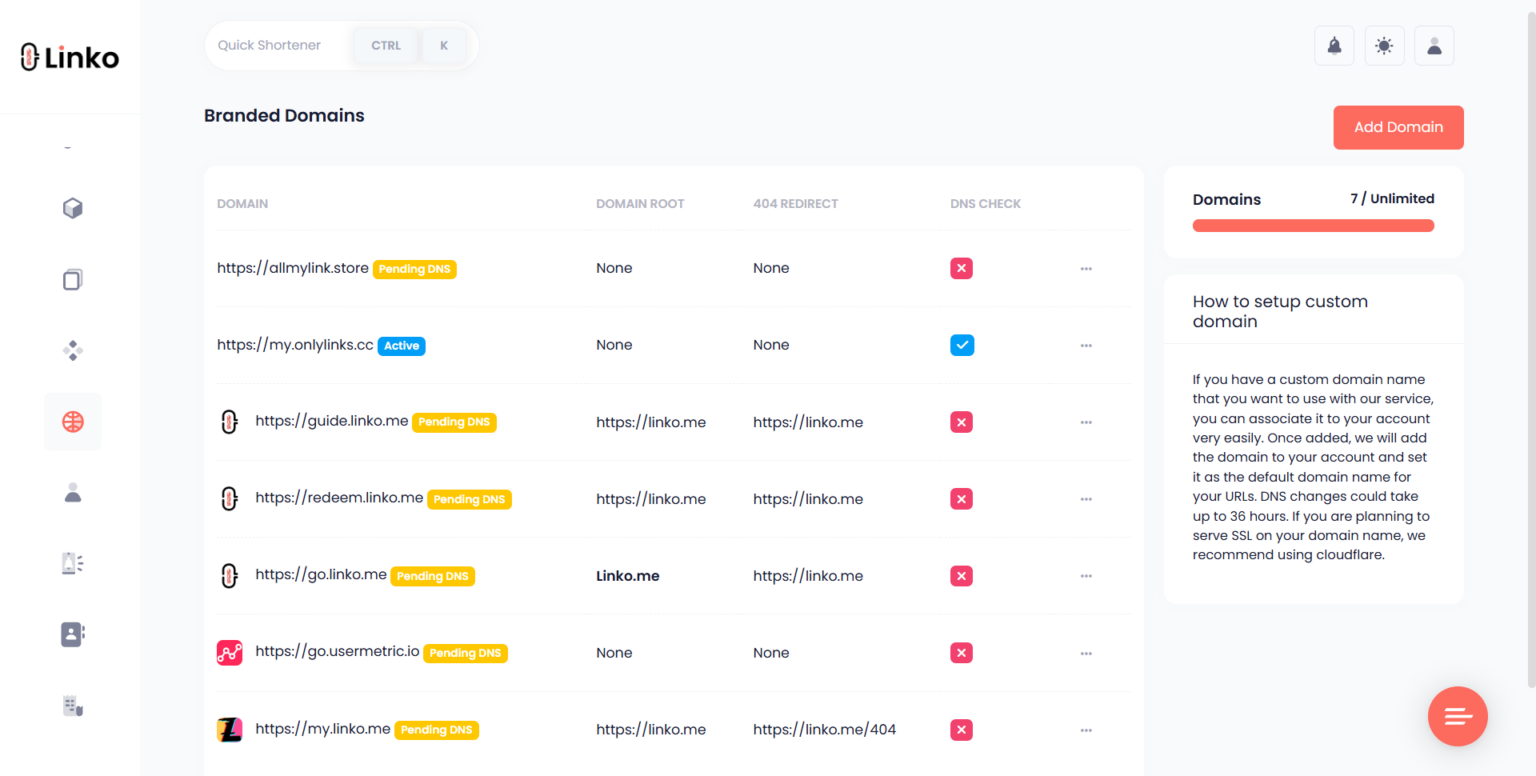Click DNS check status for go.usermetric.io
The height and width of the screenshot is (776, 1536).
(962, 653)
